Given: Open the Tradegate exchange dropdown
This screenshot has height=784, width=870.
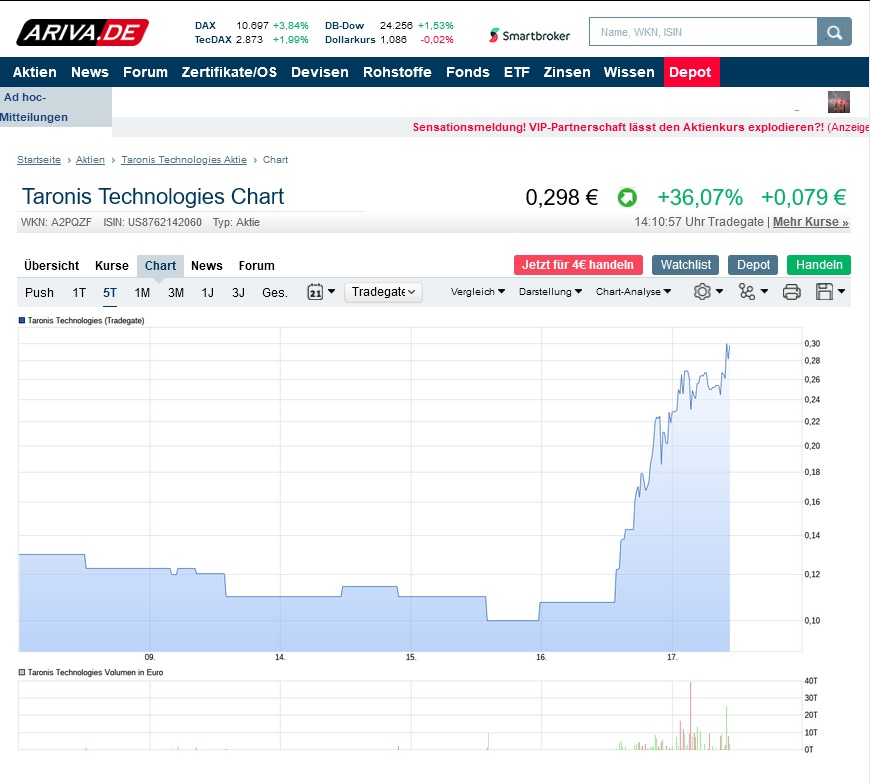Looking at the screenshot, I should [384, 292].
